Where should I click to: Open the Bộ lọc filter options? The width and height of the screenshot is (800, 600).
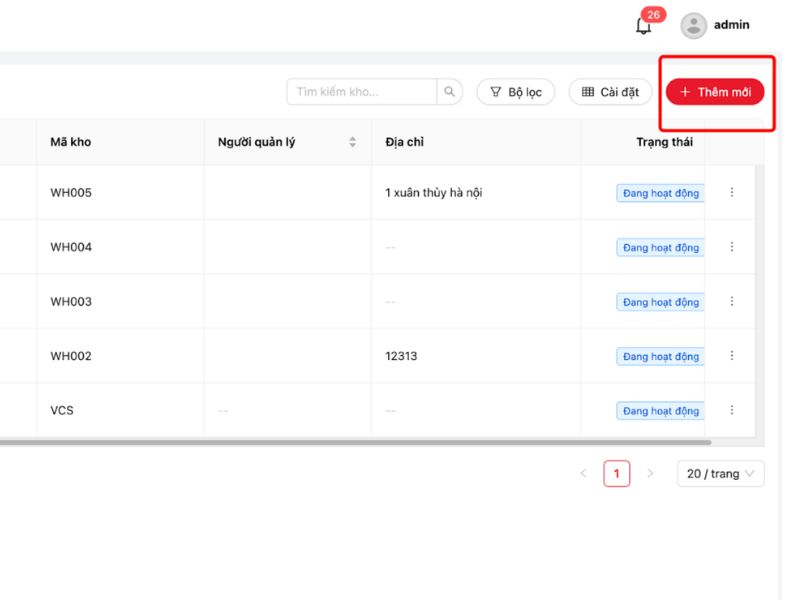pyautogui.click(x=515, y=92)
